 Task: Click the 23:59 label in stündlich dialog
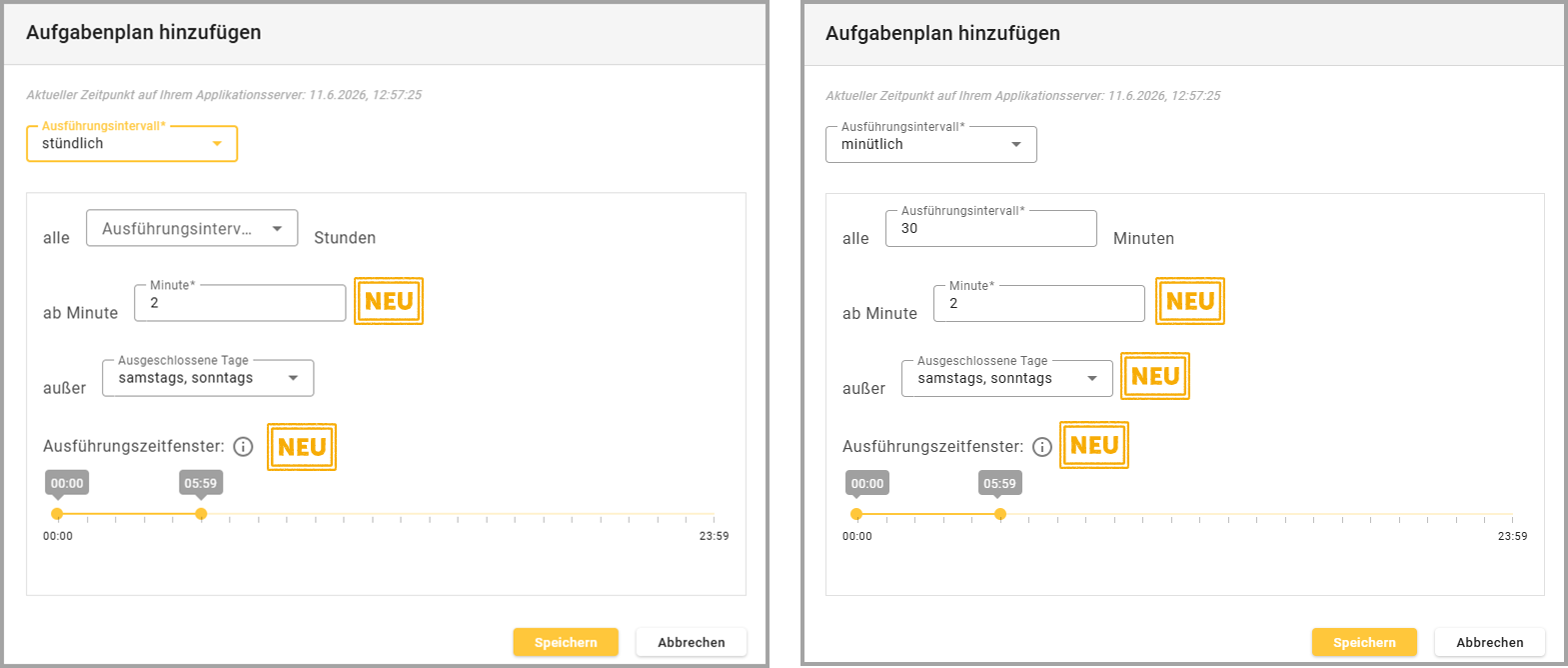click(714, 536)
